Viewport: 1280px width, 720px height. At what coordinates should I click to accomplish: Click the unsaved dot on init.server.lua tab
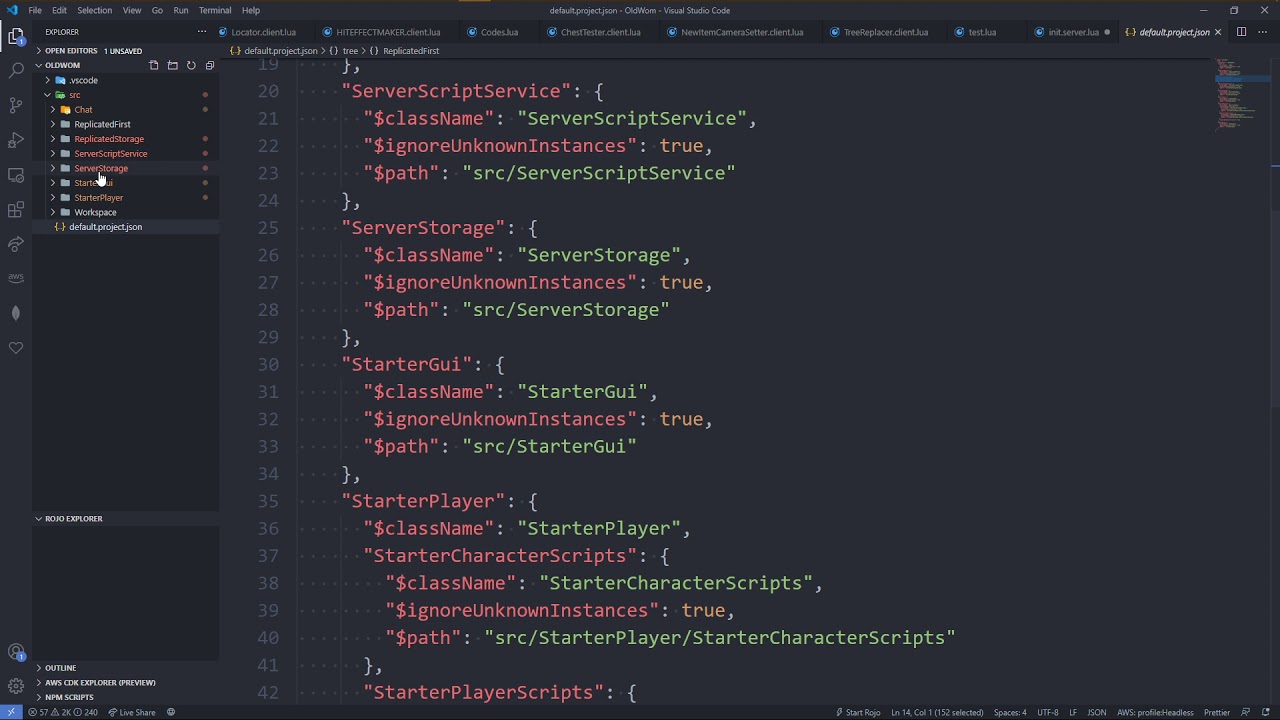[1106, 32]
